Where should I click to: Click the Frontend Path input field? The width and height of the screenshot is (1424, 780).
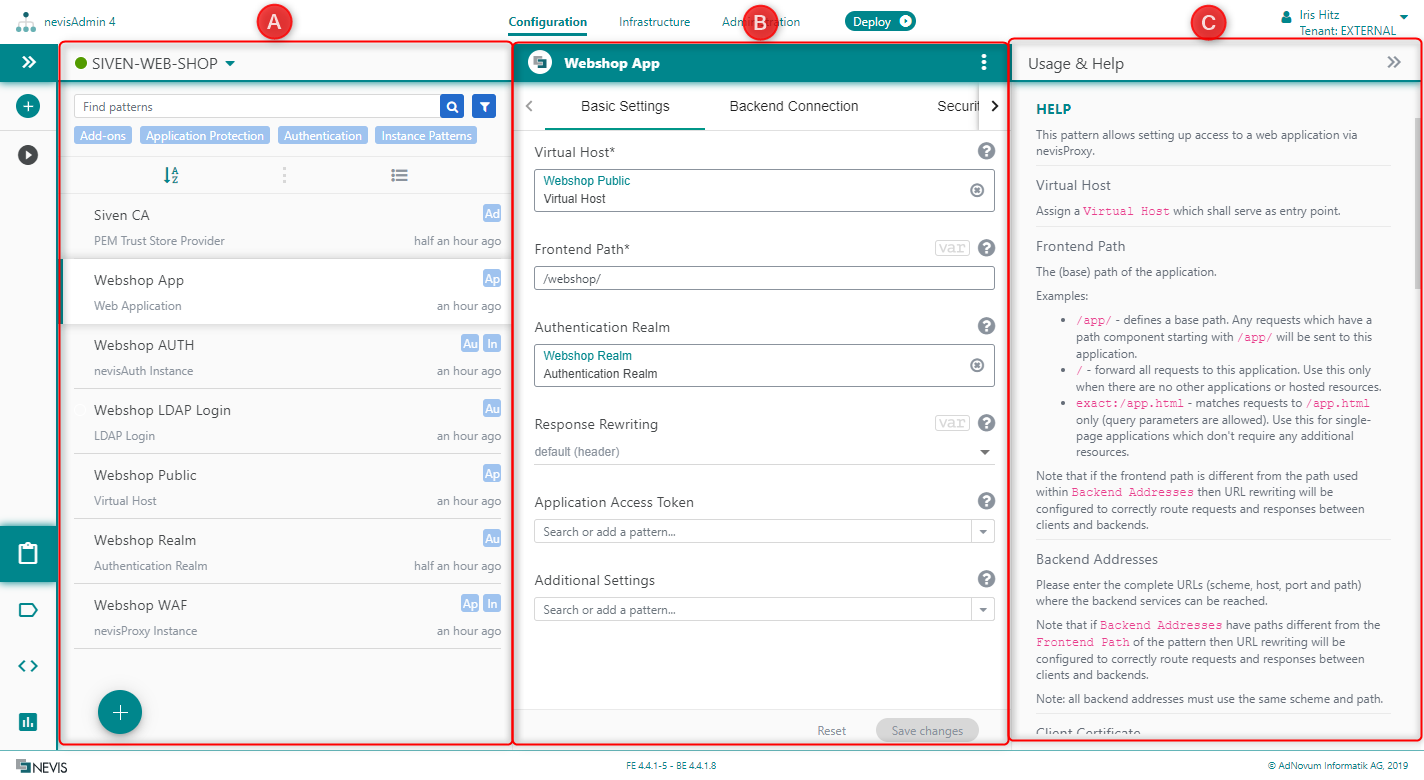click(x=764, y=278)
